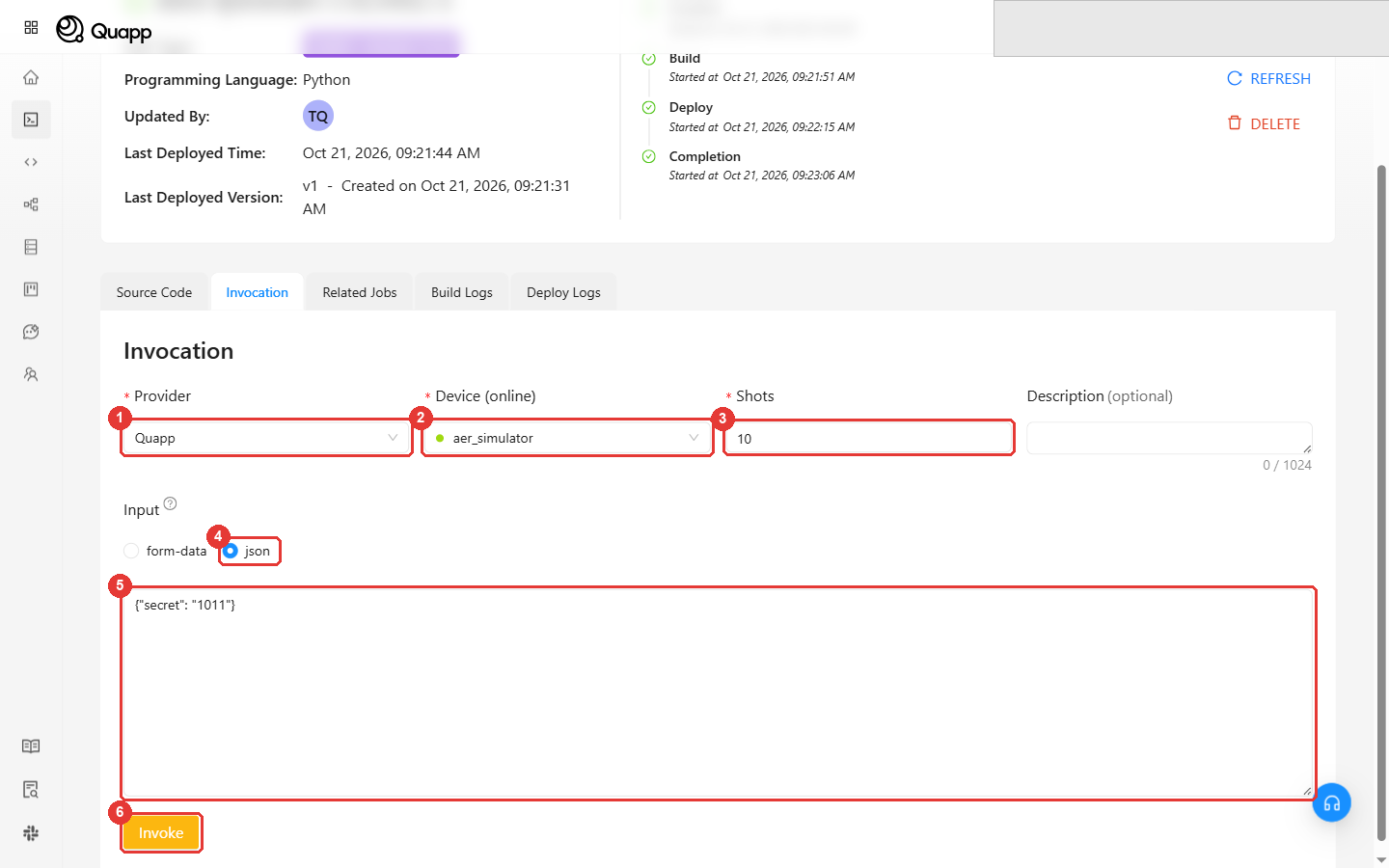Open the apps grid menu icon

click(x=31, y=28)
